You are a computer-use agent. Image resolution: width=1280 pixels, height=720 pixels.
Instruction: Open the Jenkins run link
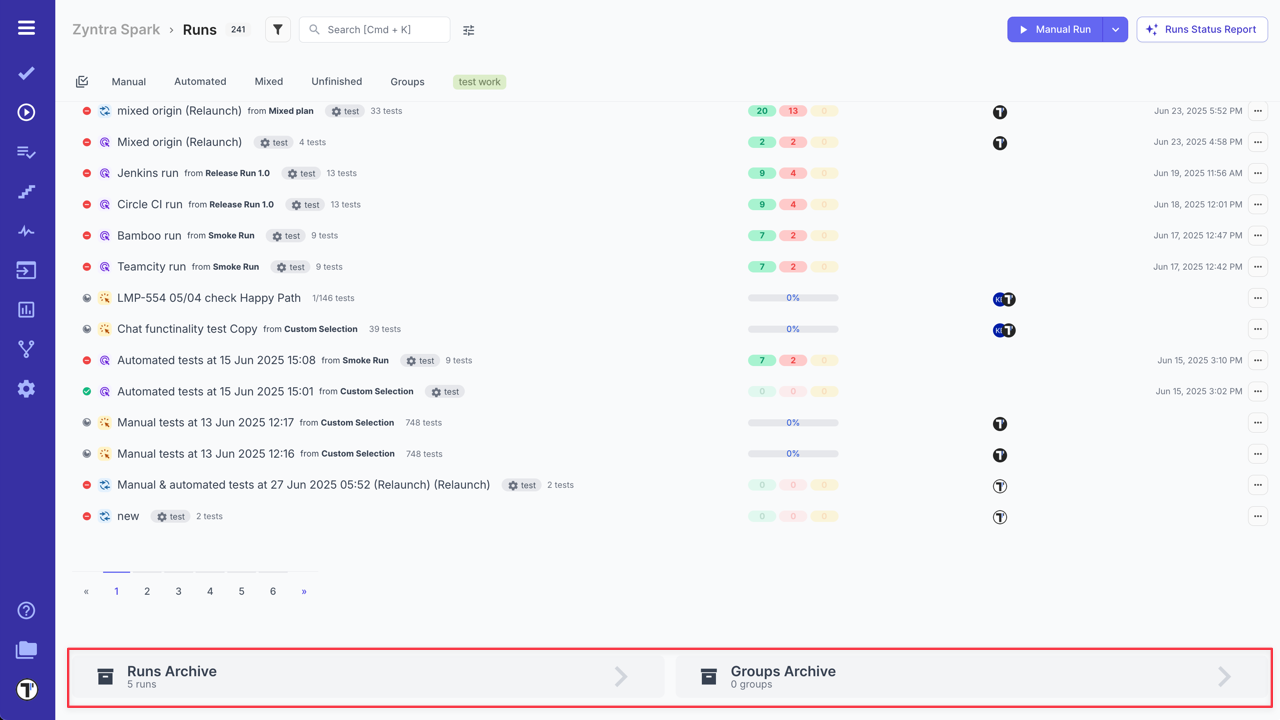tap(148, 173)
